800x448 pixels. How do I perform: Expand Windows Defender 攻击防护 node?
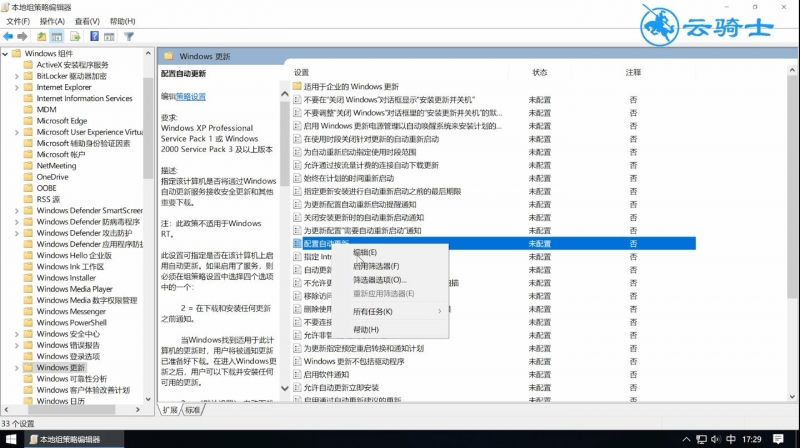click(17, 233)
